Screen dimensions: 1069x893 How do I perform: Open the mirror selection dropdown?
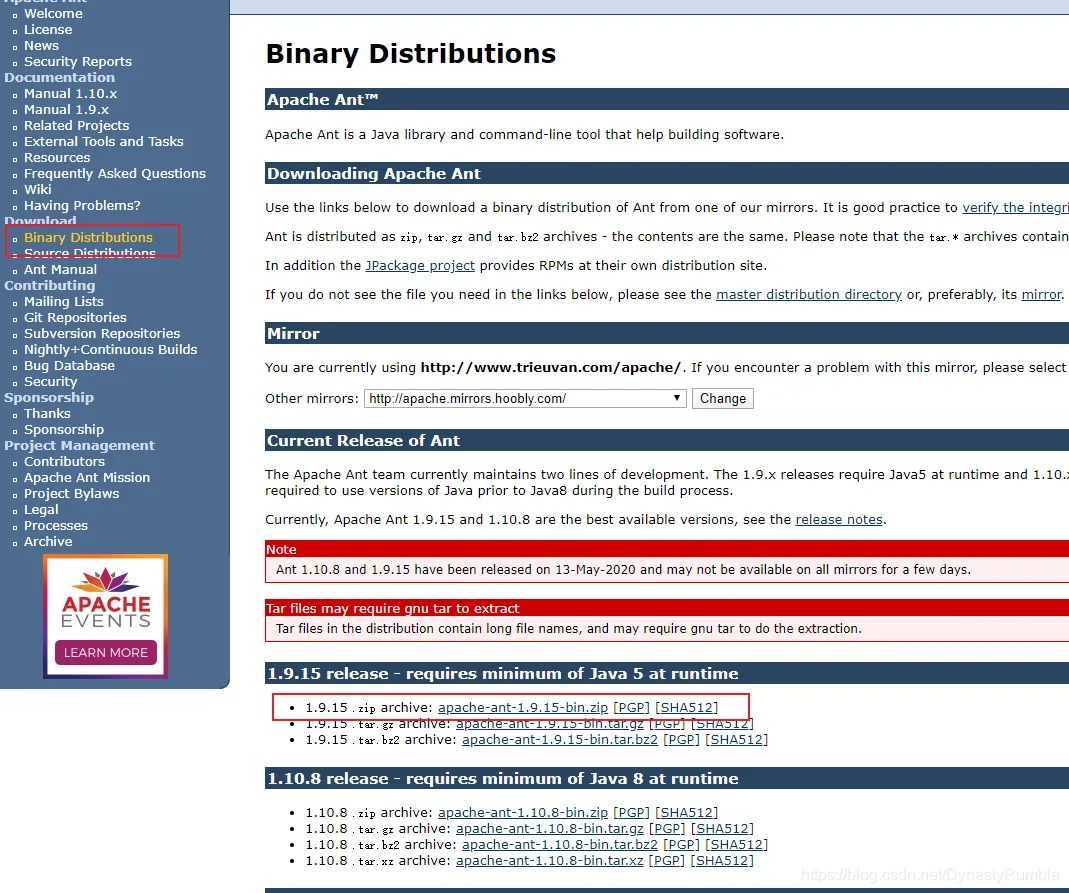525,398
